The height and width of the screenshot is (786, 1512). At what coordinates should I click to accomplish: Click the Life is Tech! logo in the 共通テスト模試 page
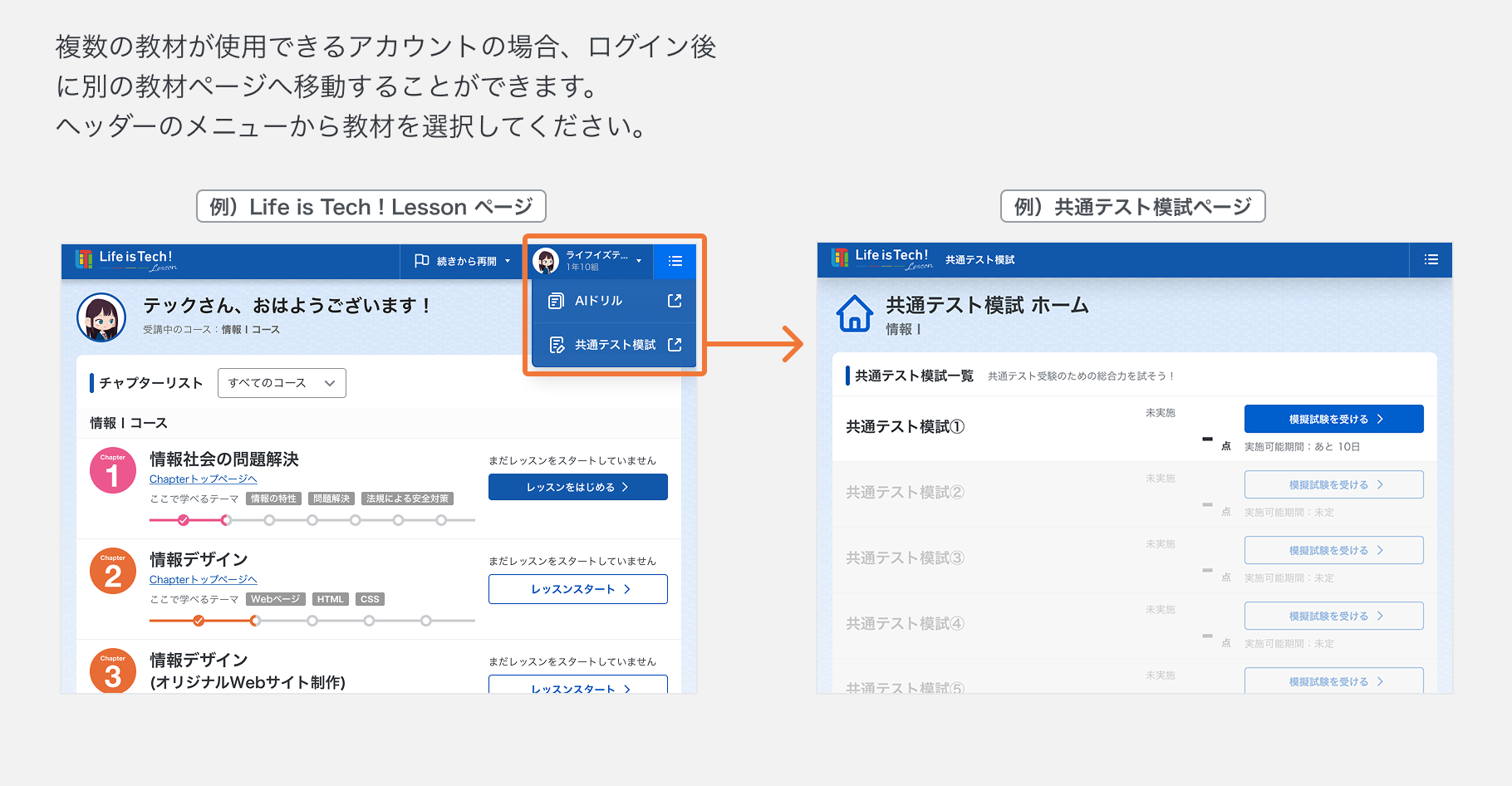coord(882,258)
